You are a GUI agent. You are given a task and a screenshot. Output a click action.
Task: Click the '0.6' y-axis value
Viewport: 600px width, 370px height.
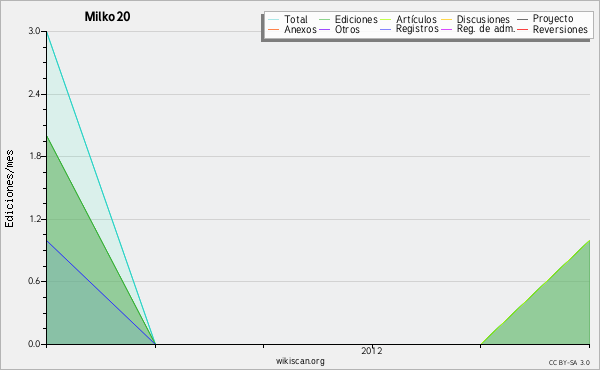34,281
